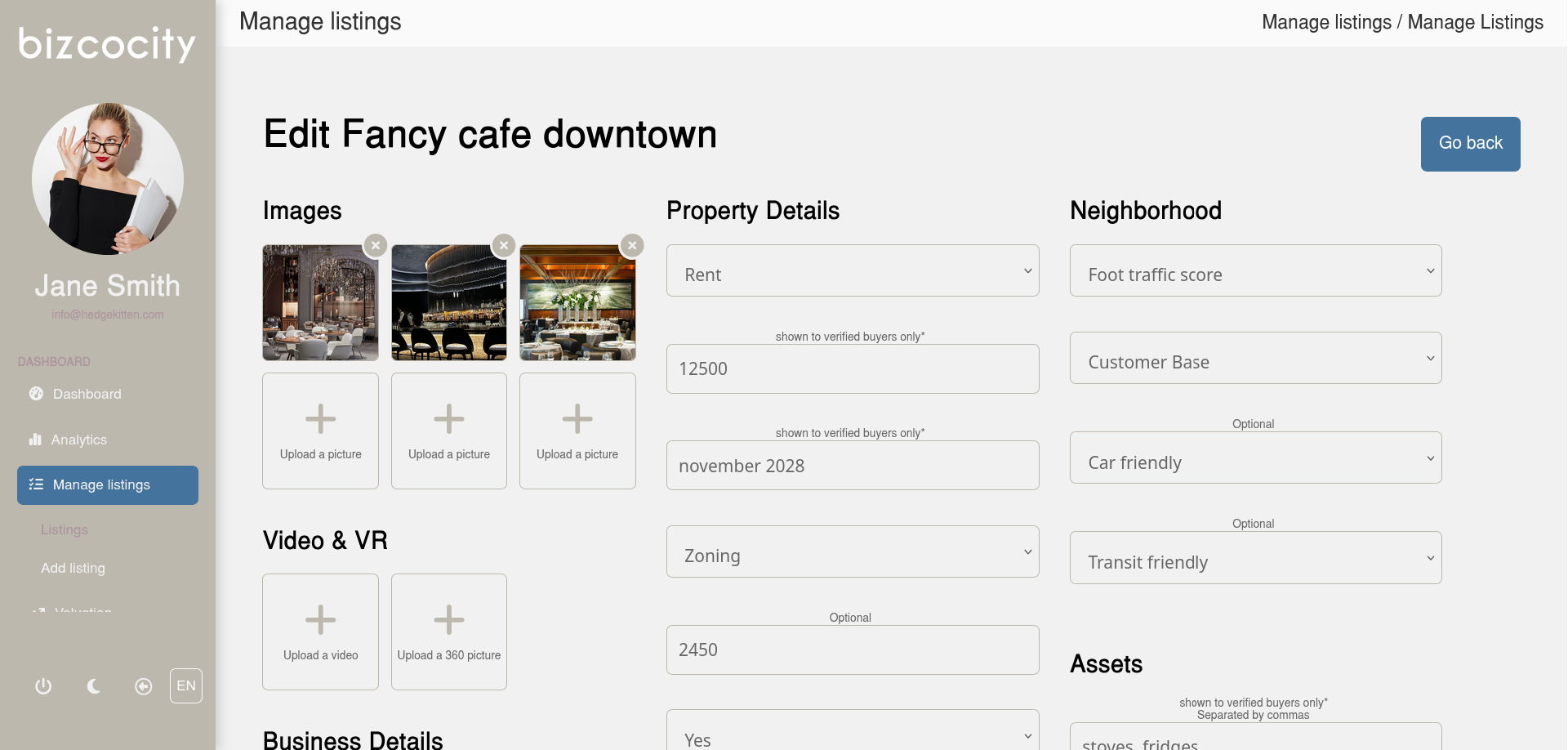The height and width of the screenshot is (750, 1568).
Task: Click the field containing 12500
Action: click(x=853, y=369)
